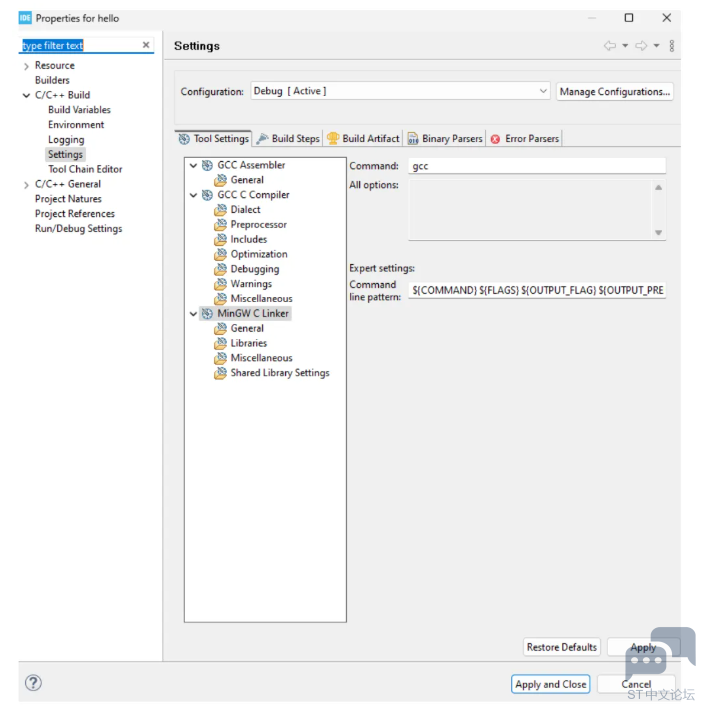
Task: Expand the Resource tree node
Action: click(26, 66)
